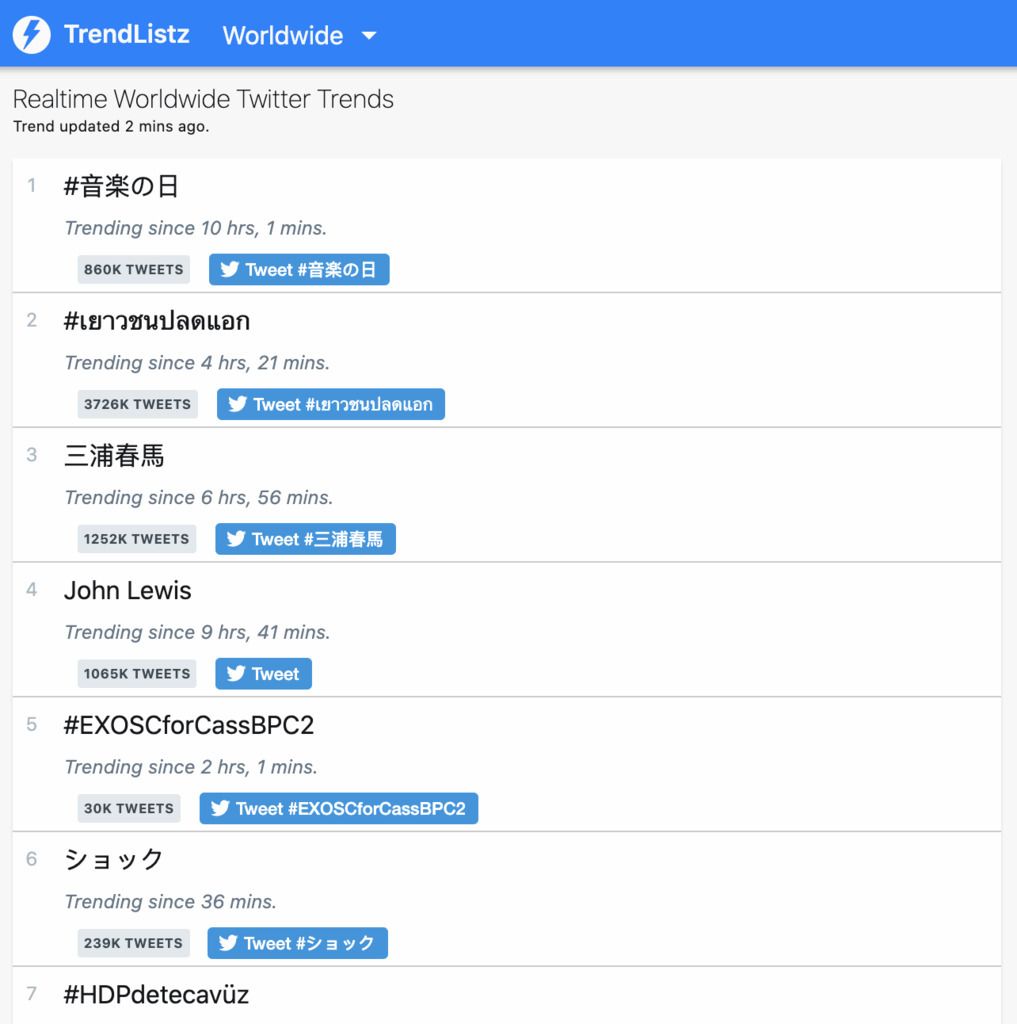Expand the Worldwide location dropdown arrow
Screen dimensions: 1017x1024
[x=369, y=35]
